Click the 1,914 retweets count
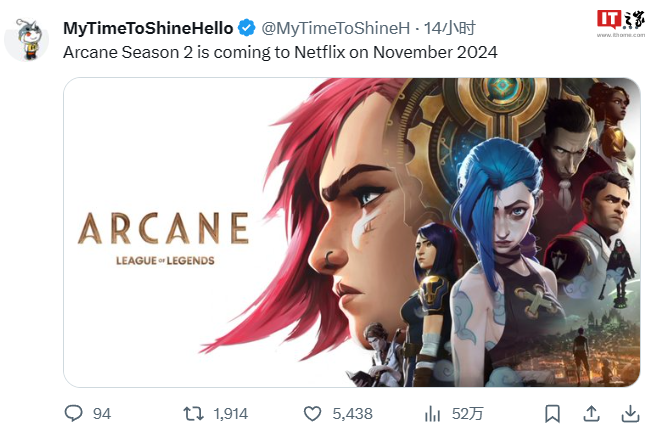The width and height of the screenshot is (655, 430). pos(230,413)
